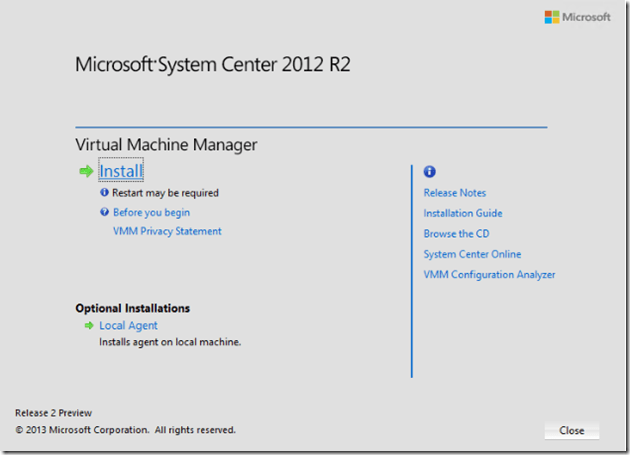
Task: Open the Installation Guide link
Action: (462, 213)
